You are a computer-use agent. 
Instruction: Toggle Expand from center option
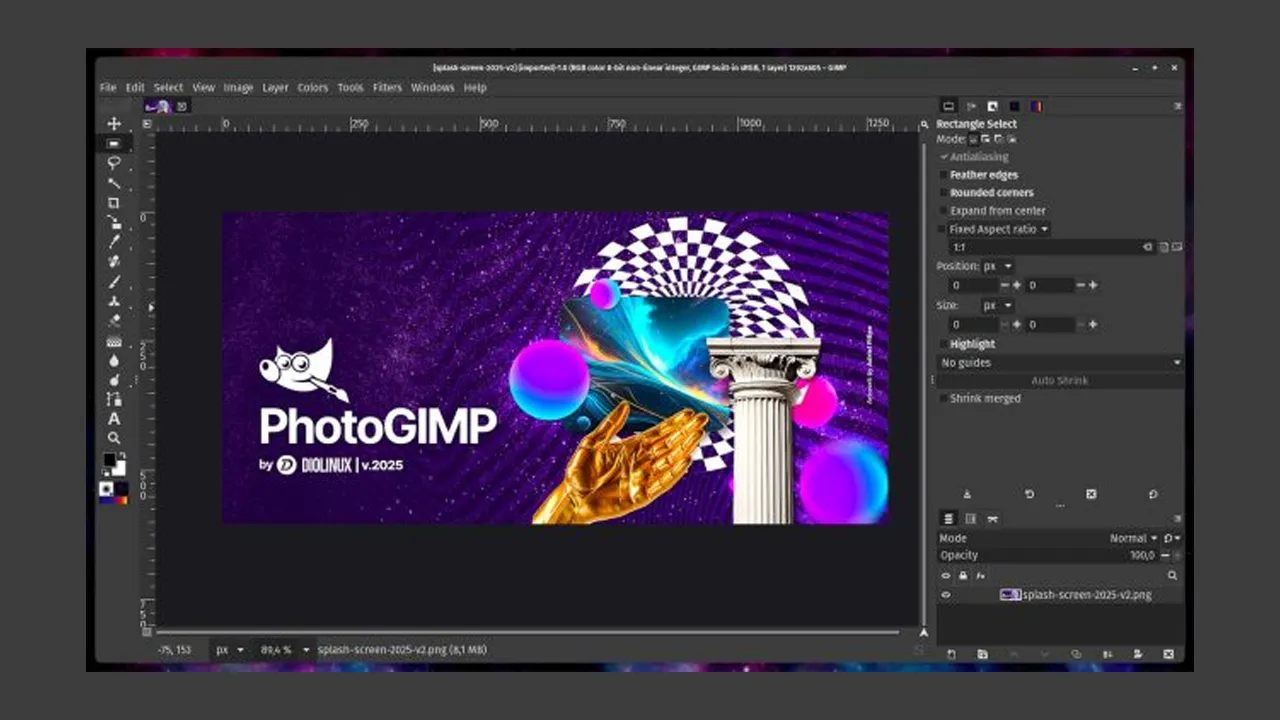click(943, 211)
